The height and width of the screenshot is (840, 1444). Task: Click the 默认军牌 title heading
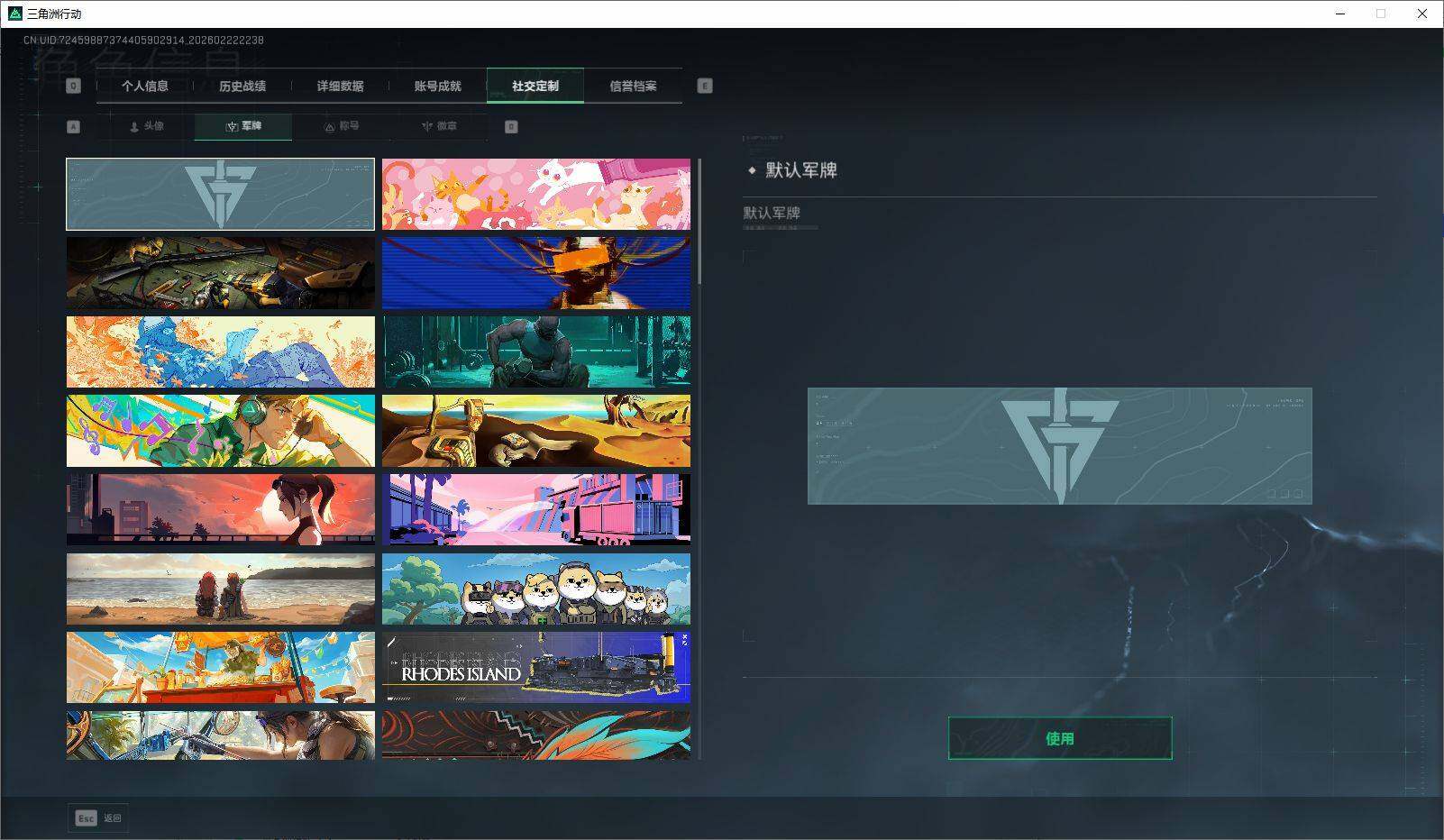click(801, 170)
